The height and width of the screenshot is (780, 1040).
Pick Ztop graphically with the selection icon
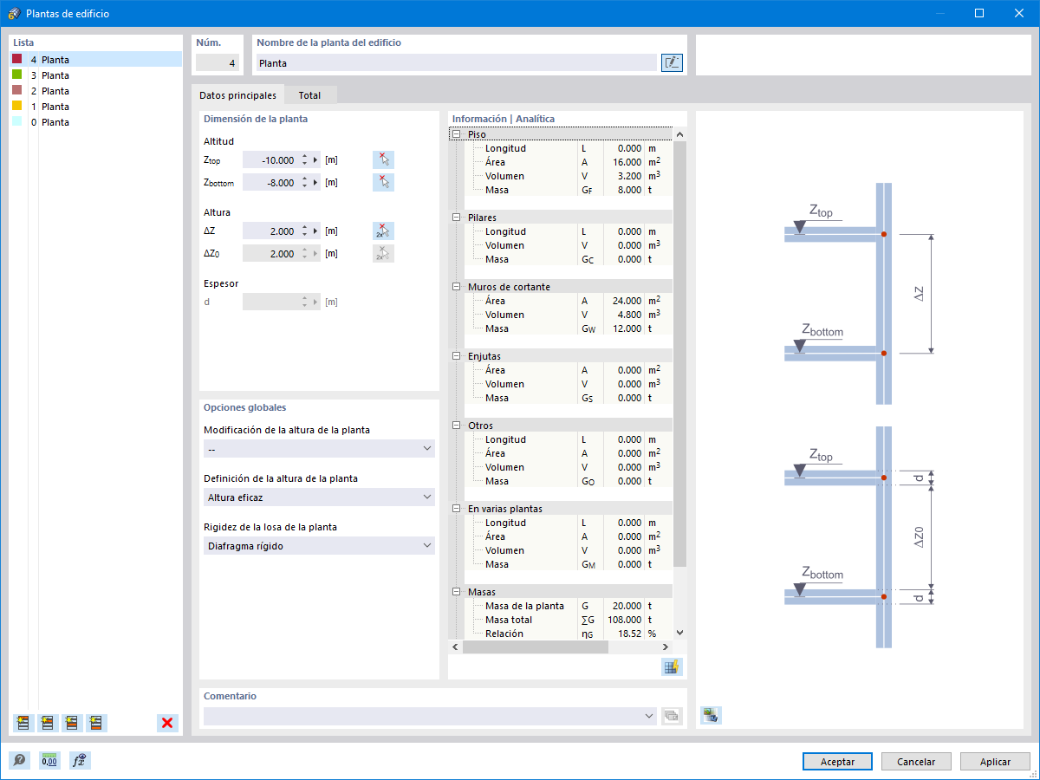click(x=383, y=160)
